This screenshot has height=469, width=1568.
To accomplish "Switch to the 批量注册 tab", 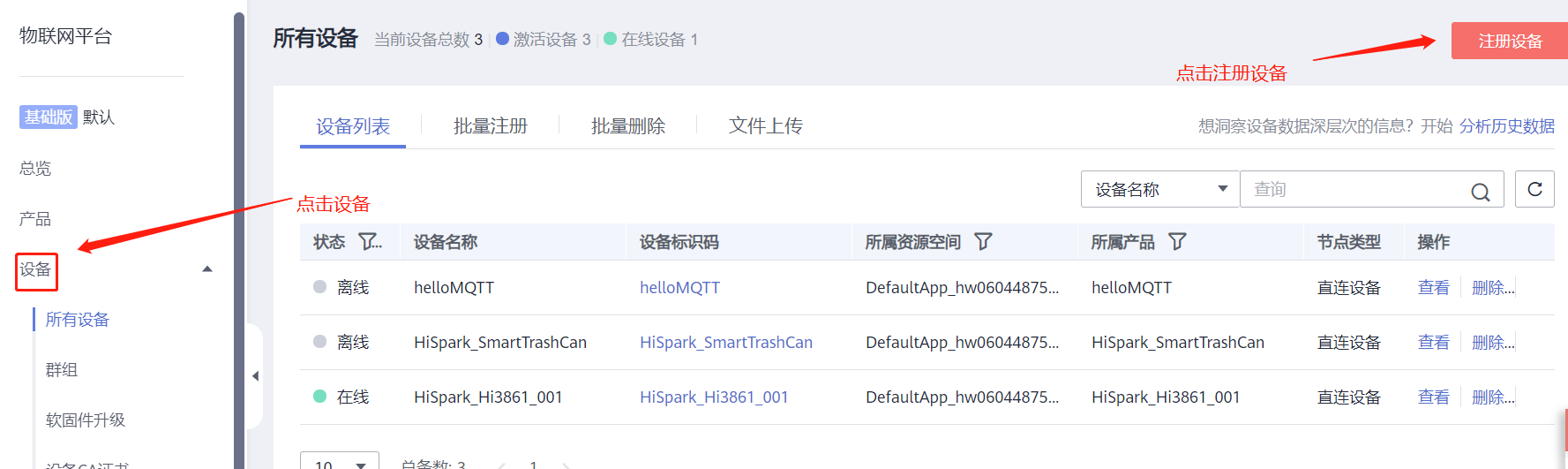I will pos(490,126).
